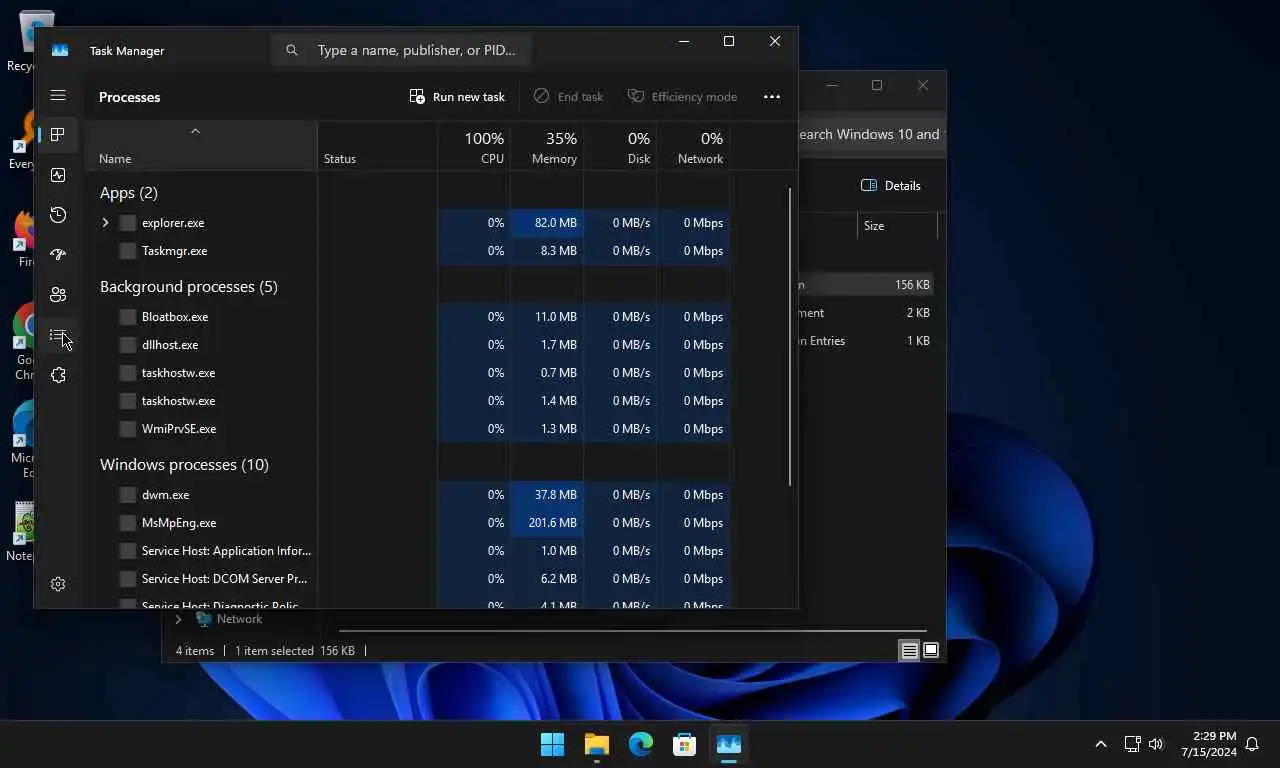Image resolution: width=1280 pixels, height=768 pixels.
Task: Select the Service Host: DCOM Server Pr... row
Action: (x=407, y=579)
